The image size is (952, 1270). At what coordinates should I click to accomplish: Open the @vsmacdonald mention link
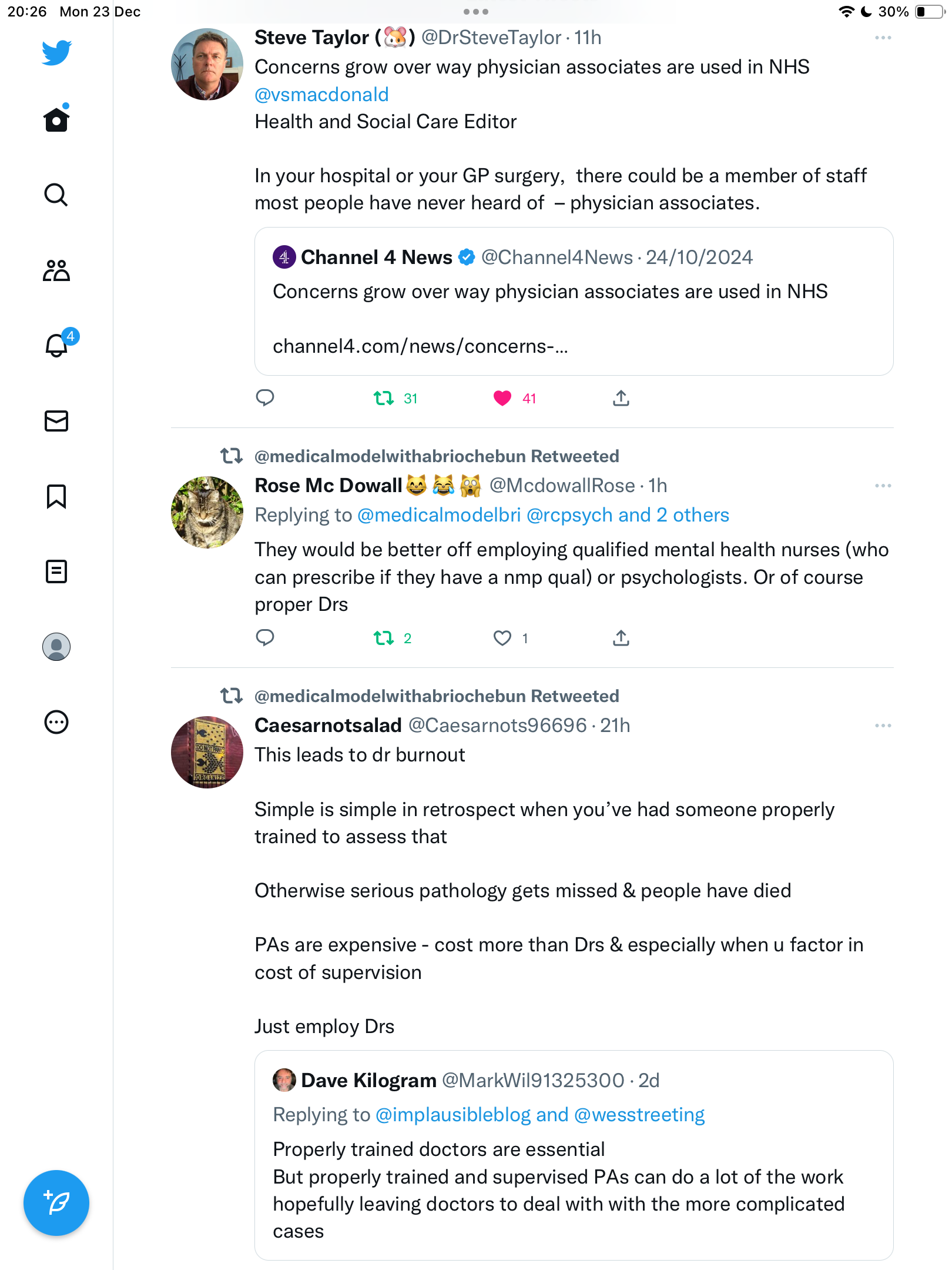pyautogui.click(x=321, y=94)
